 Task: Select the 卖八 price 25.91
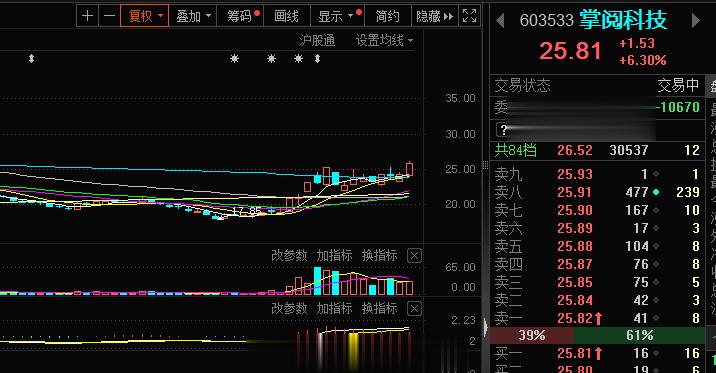(574, 192)
